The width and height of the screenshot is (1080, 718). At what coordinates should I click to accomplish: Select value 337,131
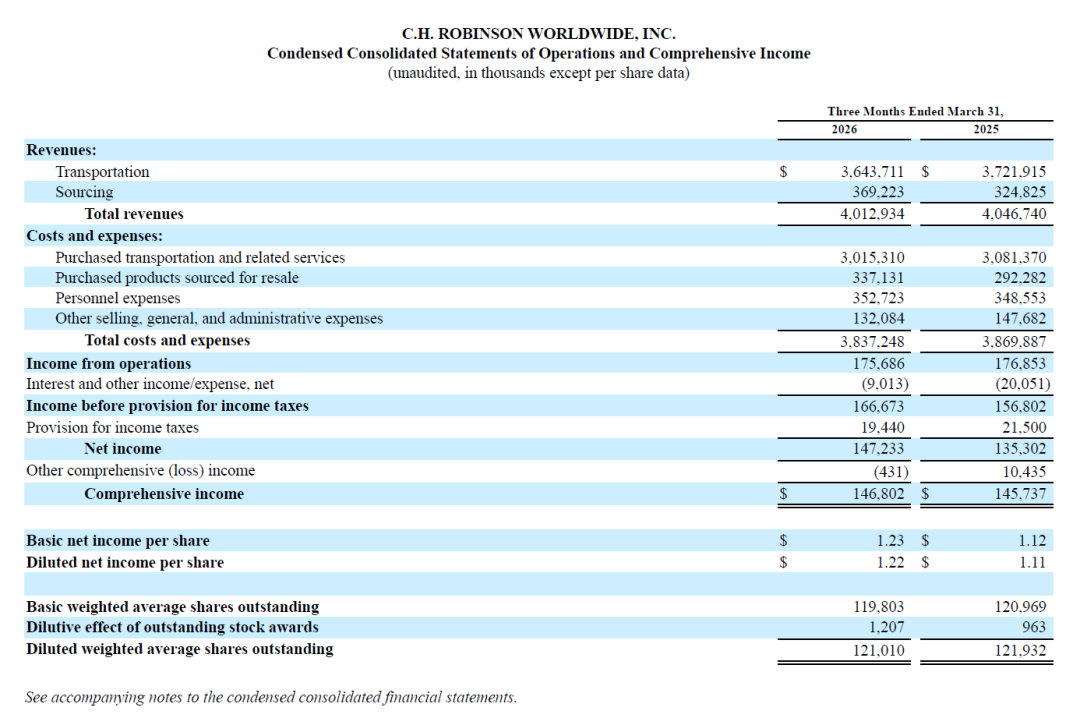[x=878, y=278]
